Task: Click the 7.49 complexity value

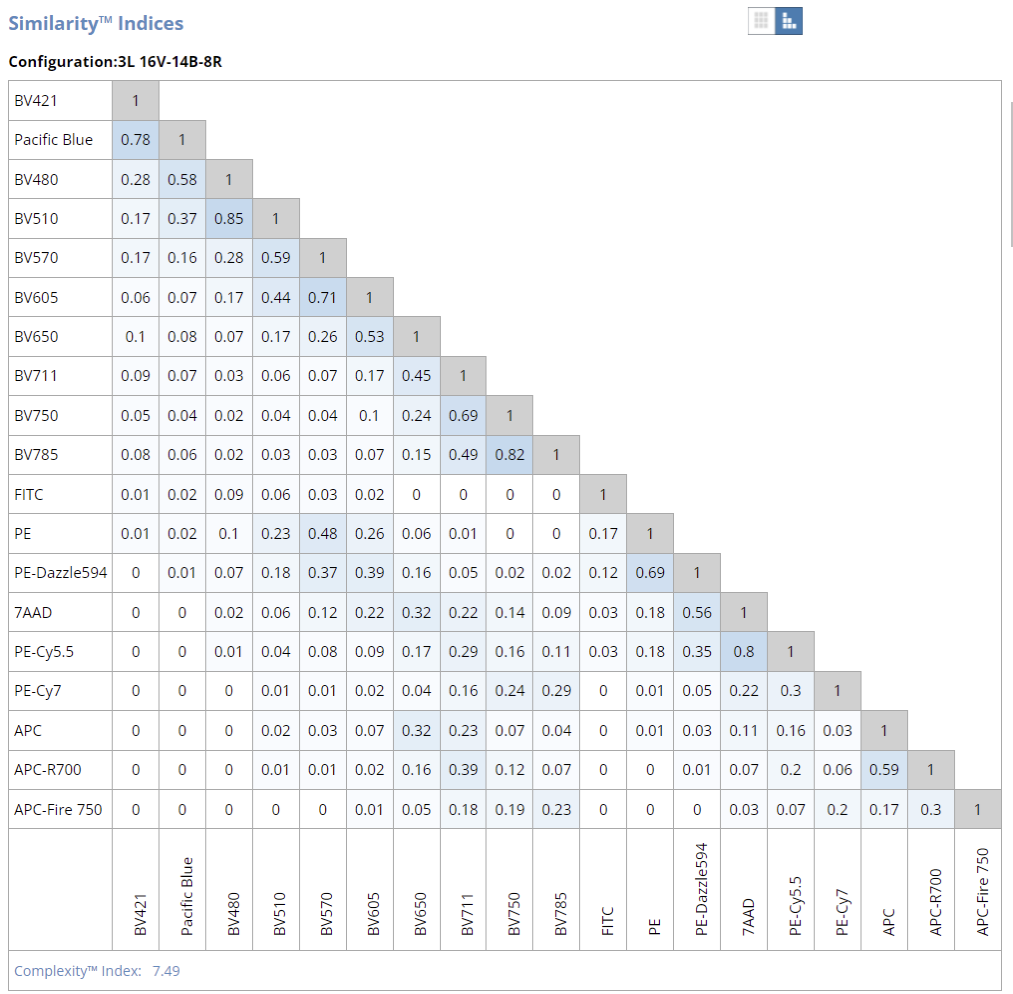Action: coord(166,970)
